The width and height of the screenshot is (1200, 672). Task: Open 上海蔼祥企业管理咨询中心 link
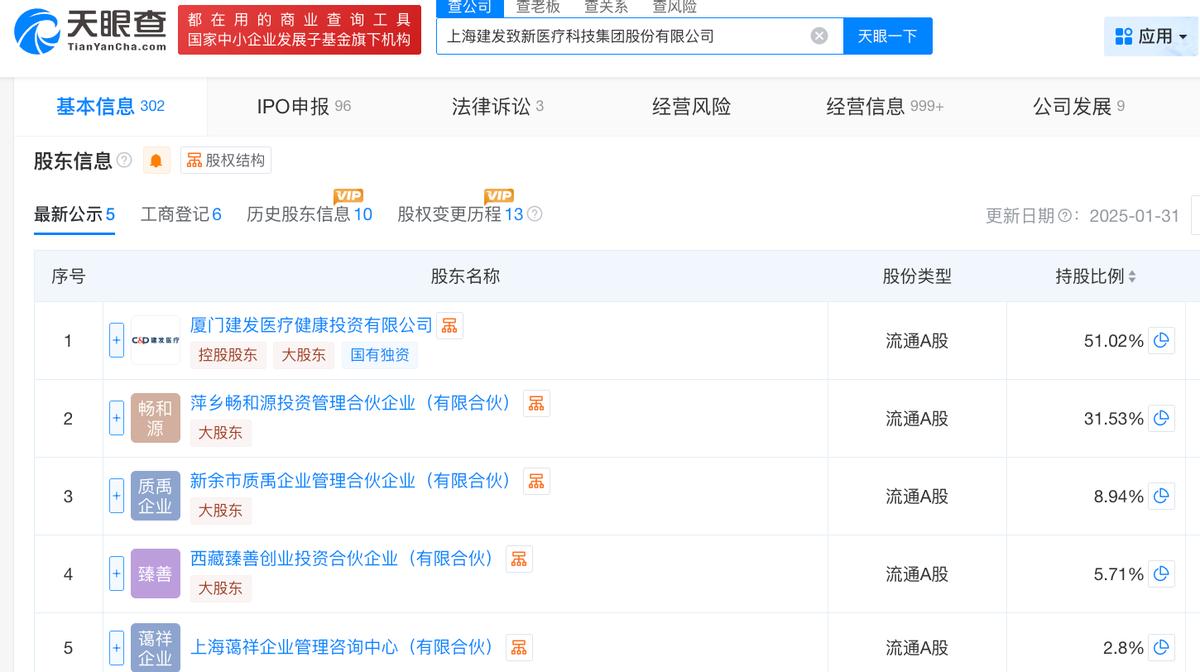(342, 647)
